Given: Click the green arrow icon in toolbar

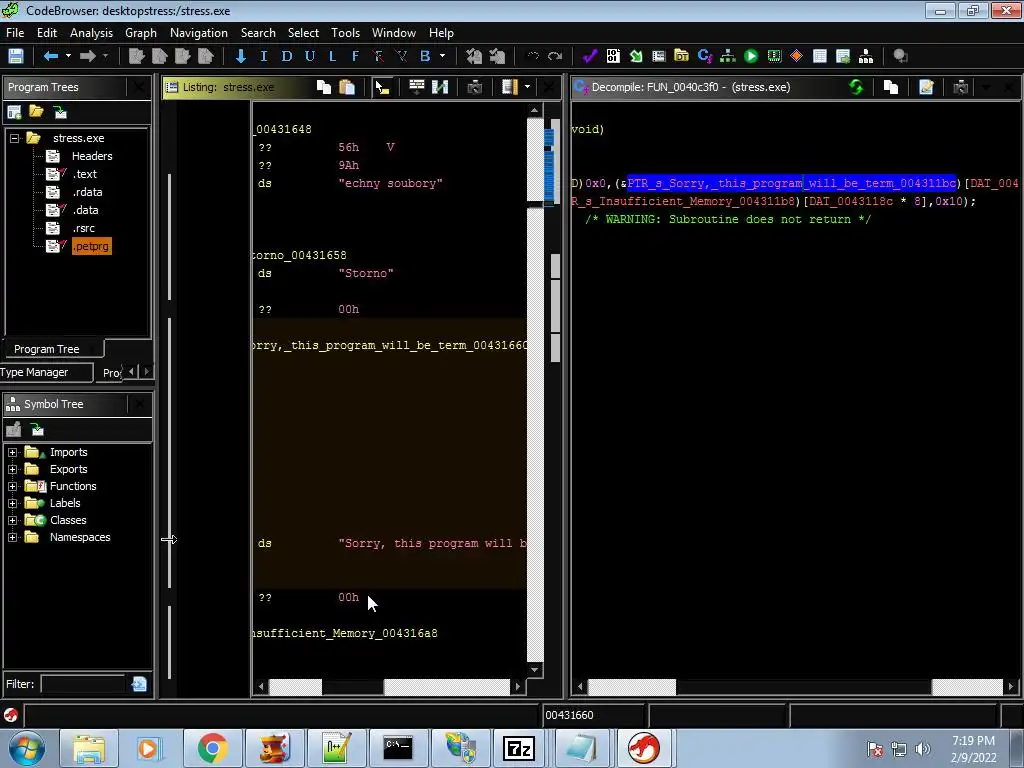Looking at the screenshot, I should tap(635, 56).
